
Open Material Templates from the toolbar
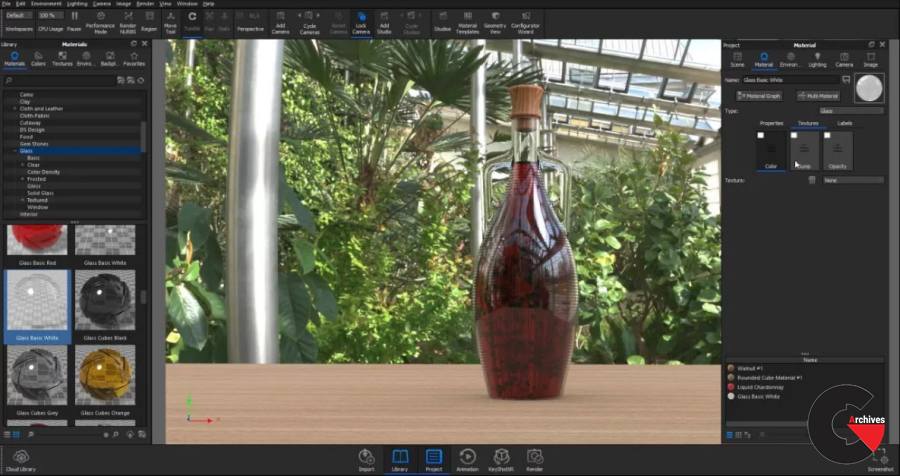468,22
